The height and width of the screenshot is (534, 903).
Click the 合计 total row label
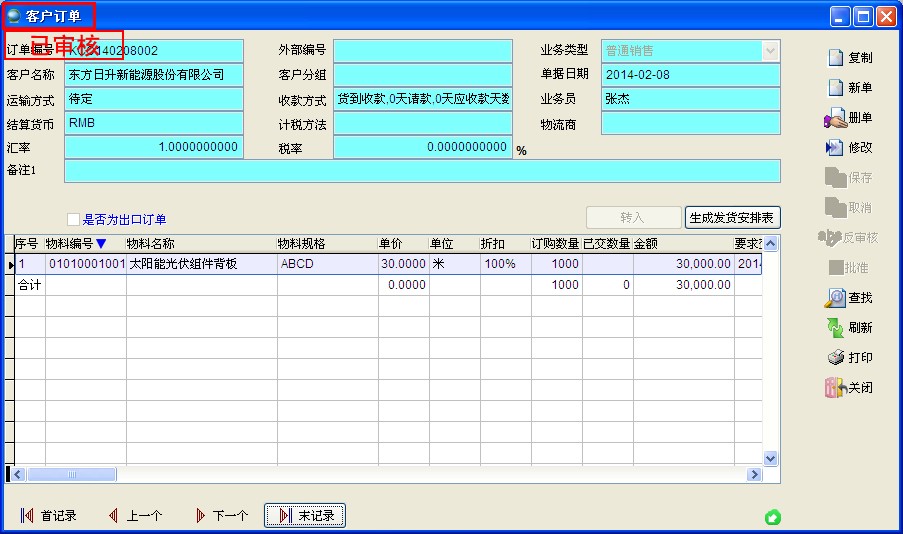29,285
